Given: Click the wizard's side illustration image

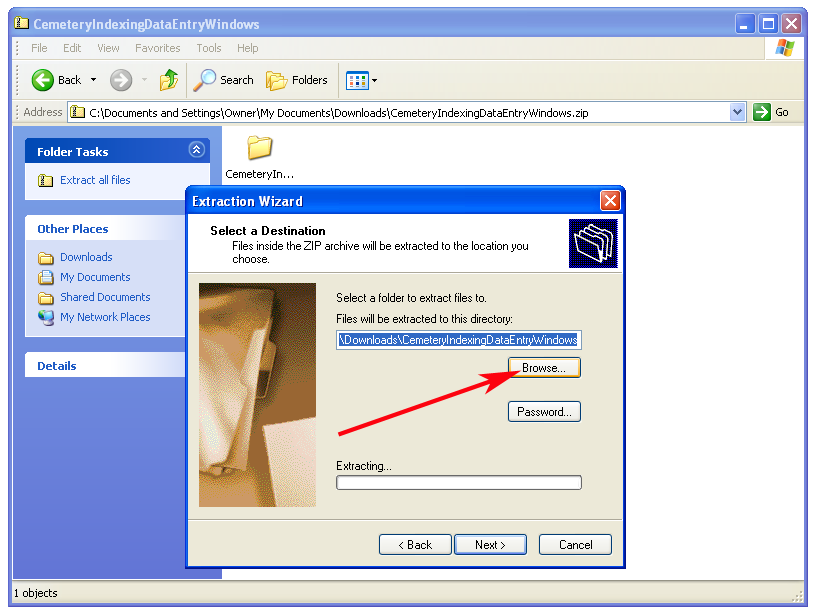Looking at the screenshot, I should point(257,394).
